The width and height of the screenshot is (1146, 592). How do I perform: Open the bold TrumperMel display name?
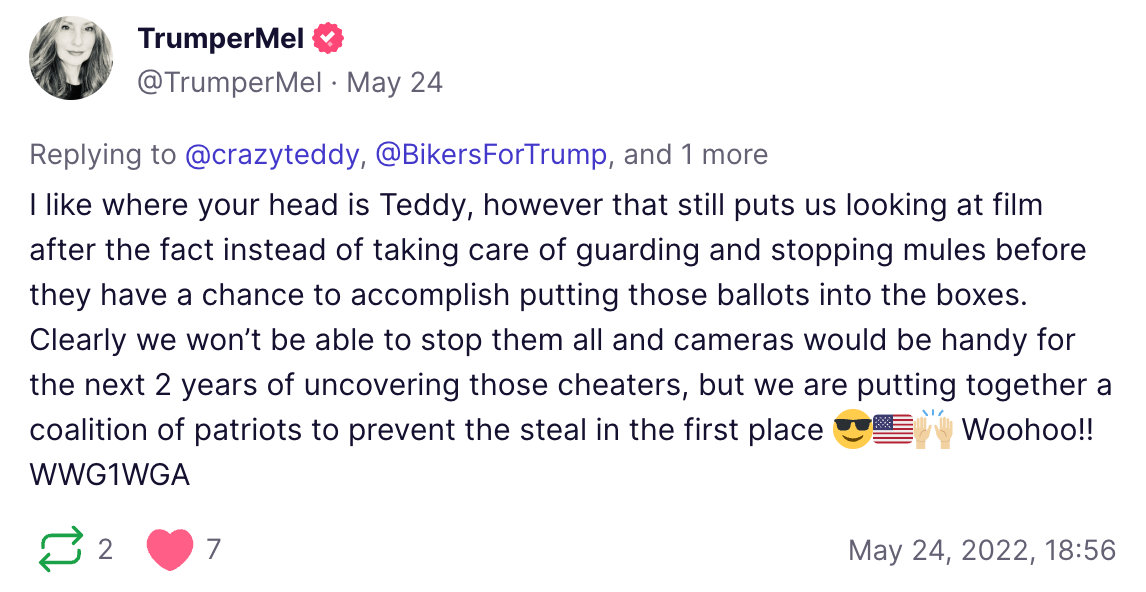tap(222, 39)
